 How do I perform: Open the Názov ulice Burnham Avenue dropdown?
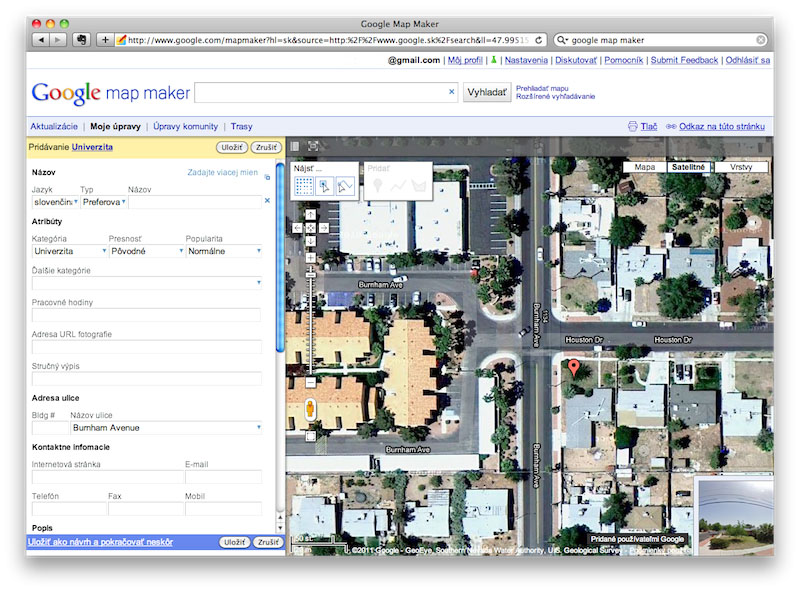[x=166, y=428]
